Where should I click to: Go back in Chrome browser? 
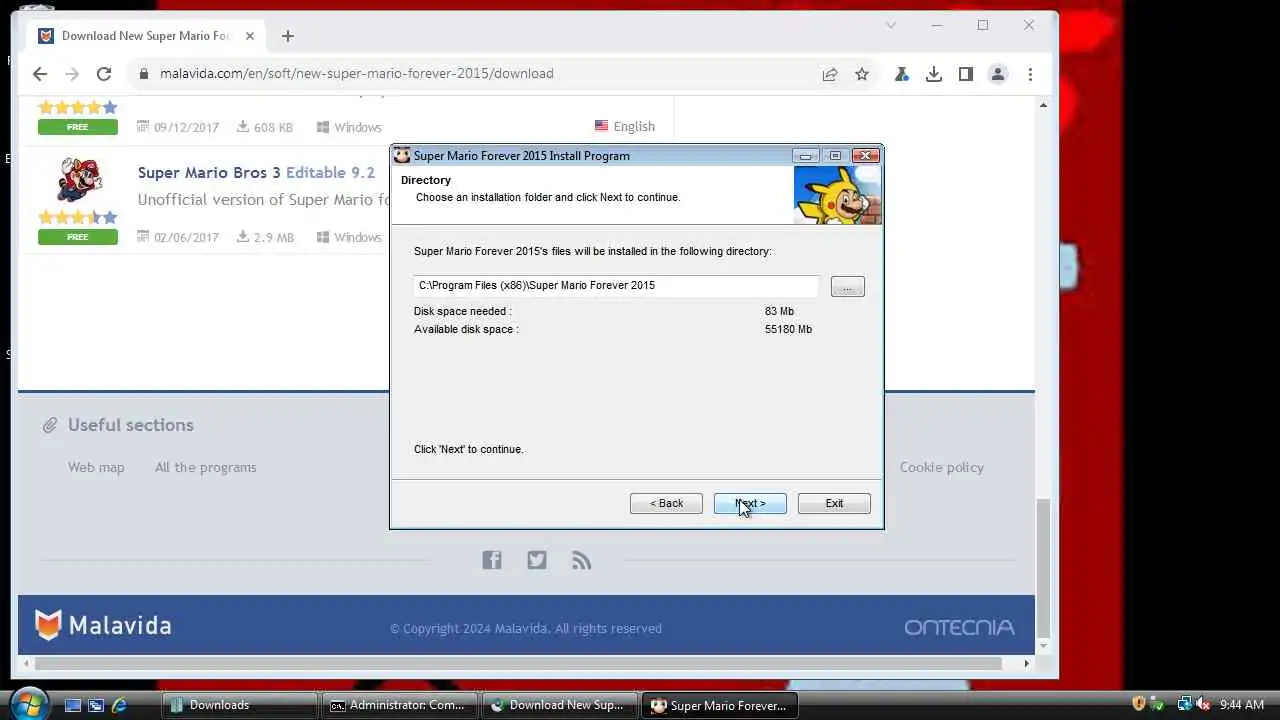click(40, 74)
